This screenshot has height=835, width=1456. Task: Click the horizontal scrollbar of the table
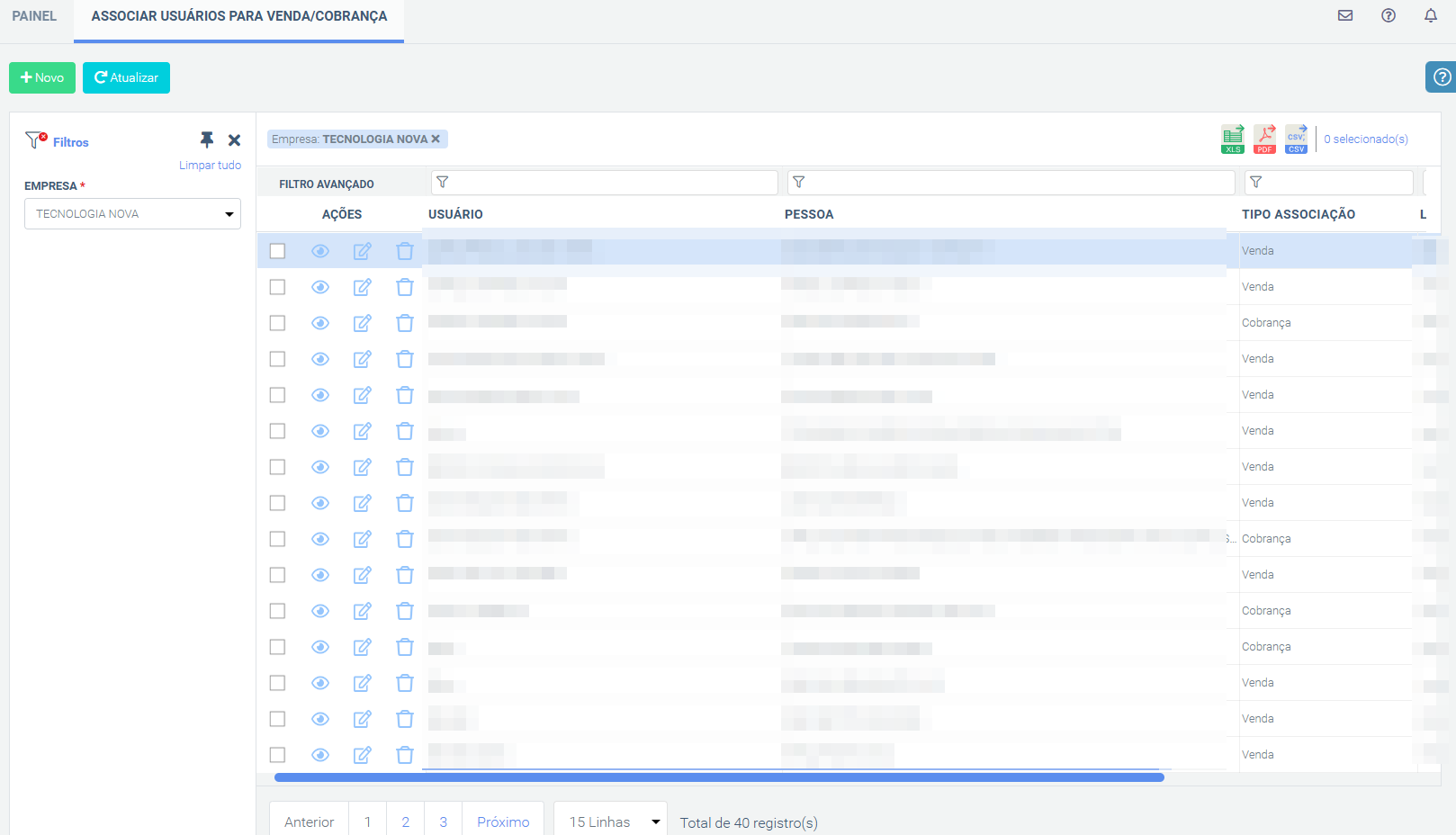[x=719, y=777]
